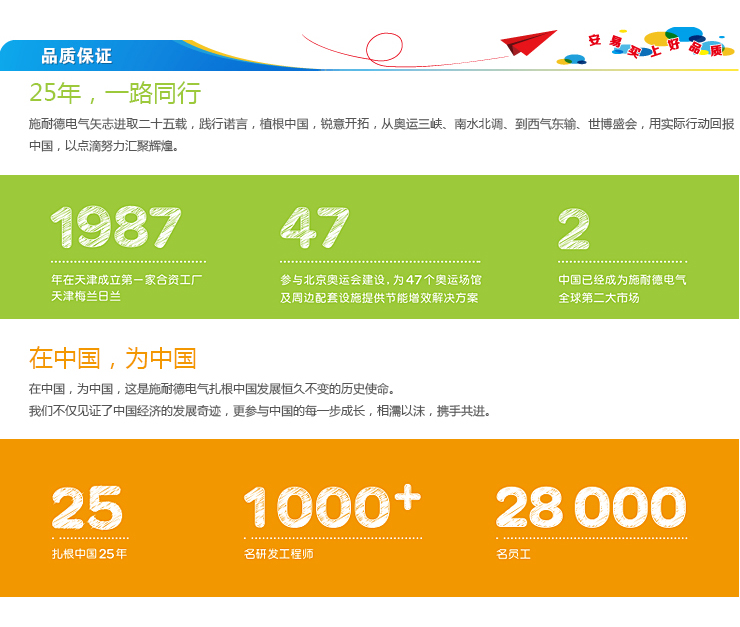Click the large 1000+ number
740x627 pixels.
(x=332, y=507)
